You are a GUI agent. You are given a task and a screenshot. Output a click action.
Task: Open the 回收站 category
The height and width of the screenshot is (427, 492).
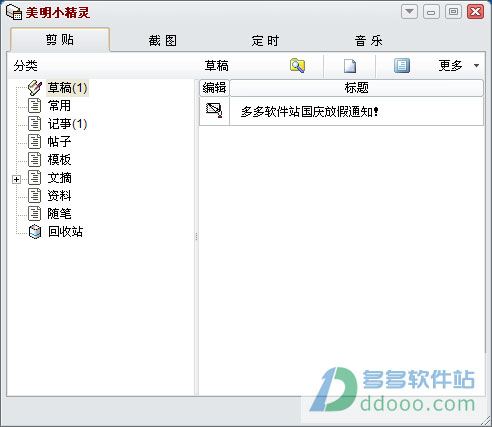(65, 232)
